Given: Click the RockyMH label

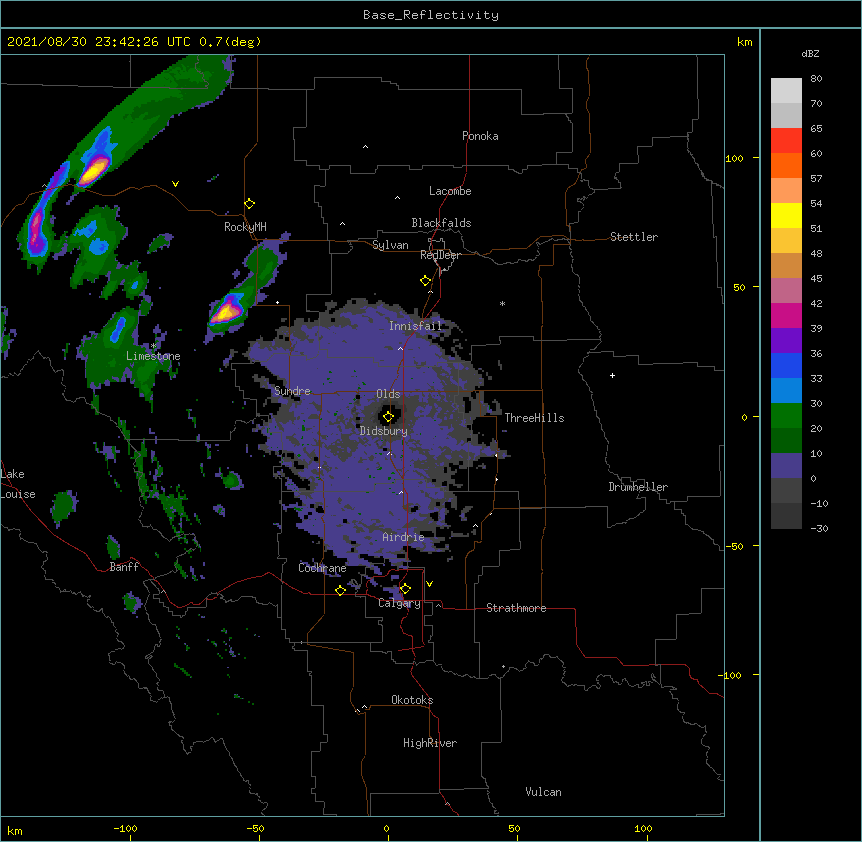Looking at the screenshot, I should point(245,227).
